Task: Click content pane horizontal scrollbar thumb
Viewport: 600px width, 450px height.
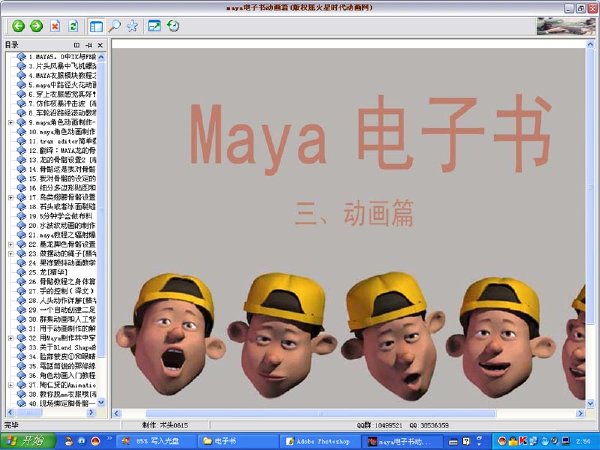Action: (x=321, y=413)
